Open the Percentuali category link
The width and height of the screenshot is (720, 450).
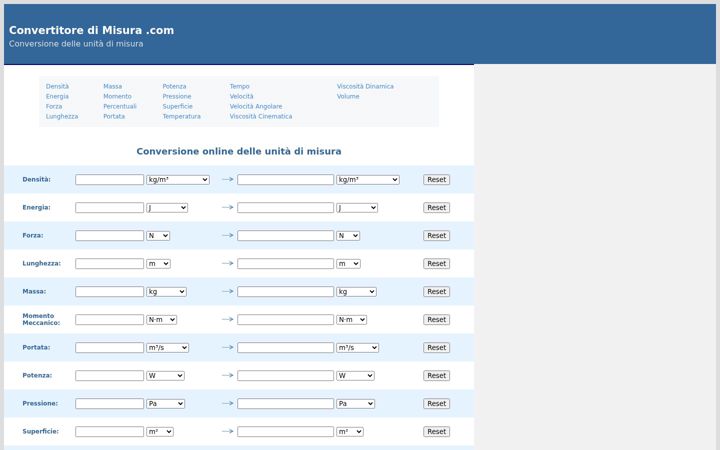pyautogui.click(x=120, y=107)
